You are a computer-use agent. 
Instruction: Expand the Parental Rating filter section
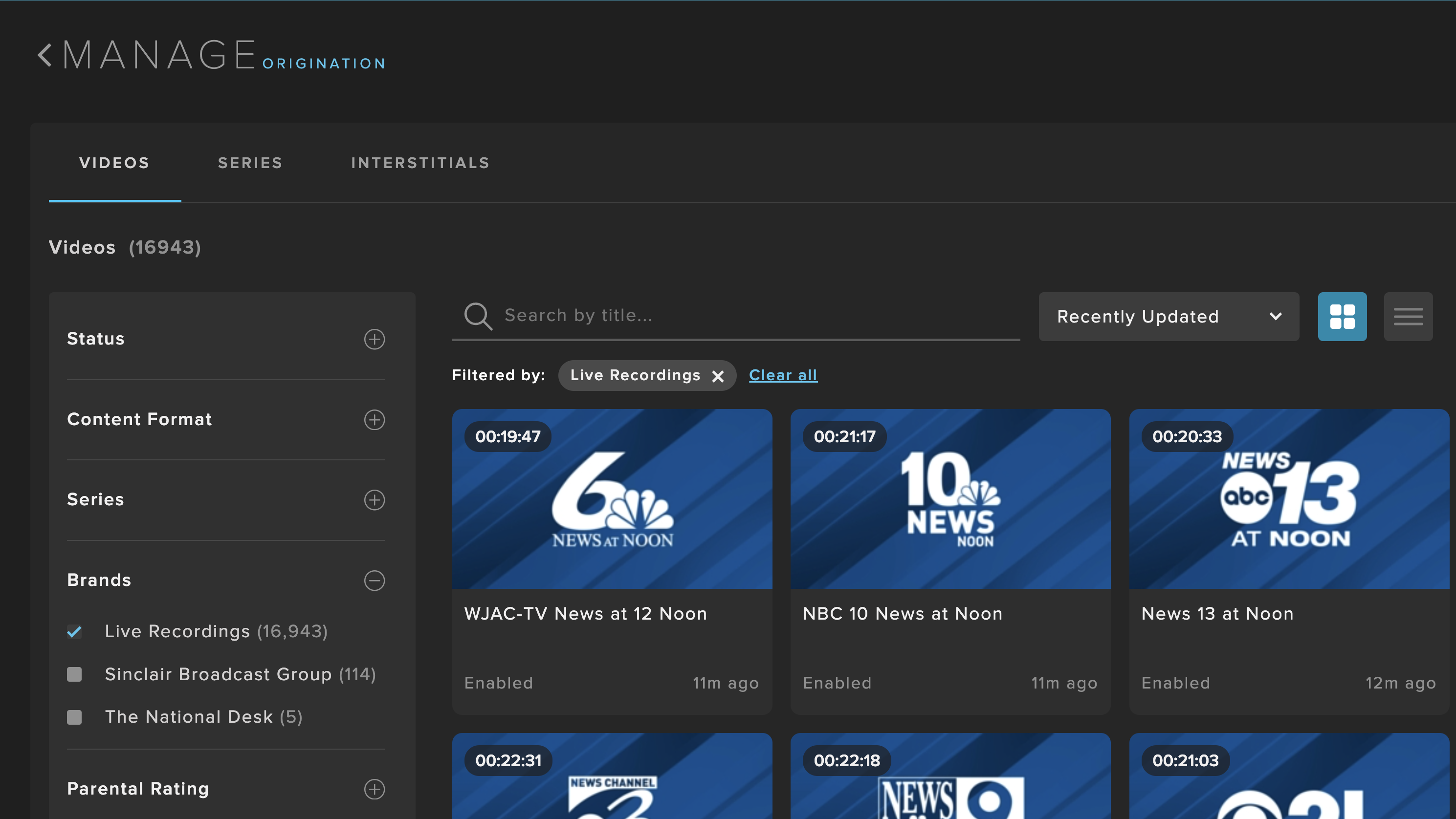click(x=374, y=789)
